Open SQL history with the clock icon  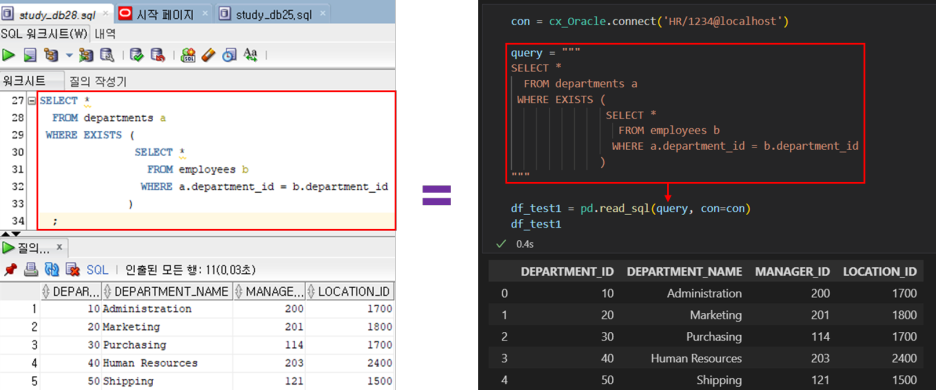coord(229,55)
